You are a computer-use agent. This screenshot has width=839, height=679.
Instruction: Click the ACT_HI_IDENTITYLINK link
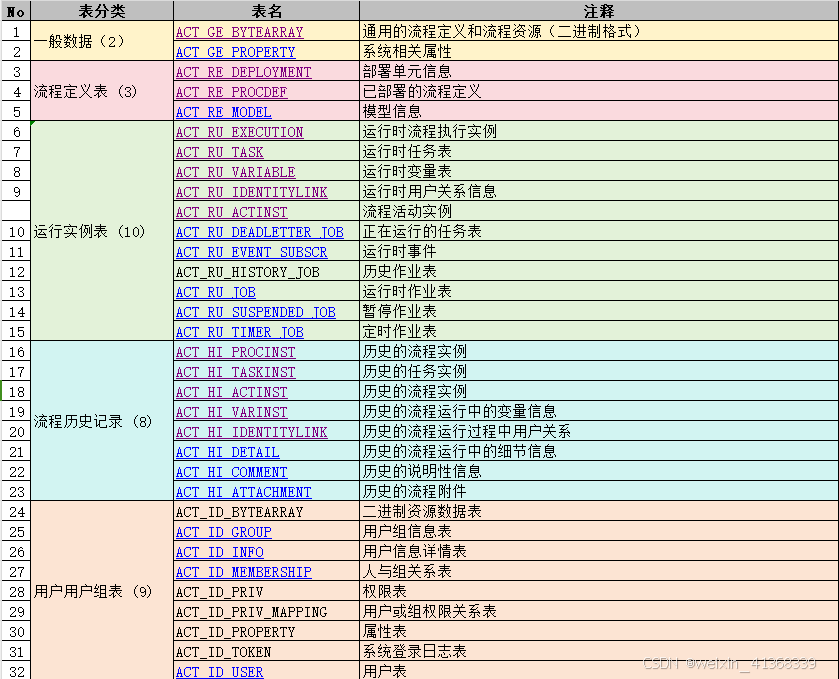tap(251, 432)
